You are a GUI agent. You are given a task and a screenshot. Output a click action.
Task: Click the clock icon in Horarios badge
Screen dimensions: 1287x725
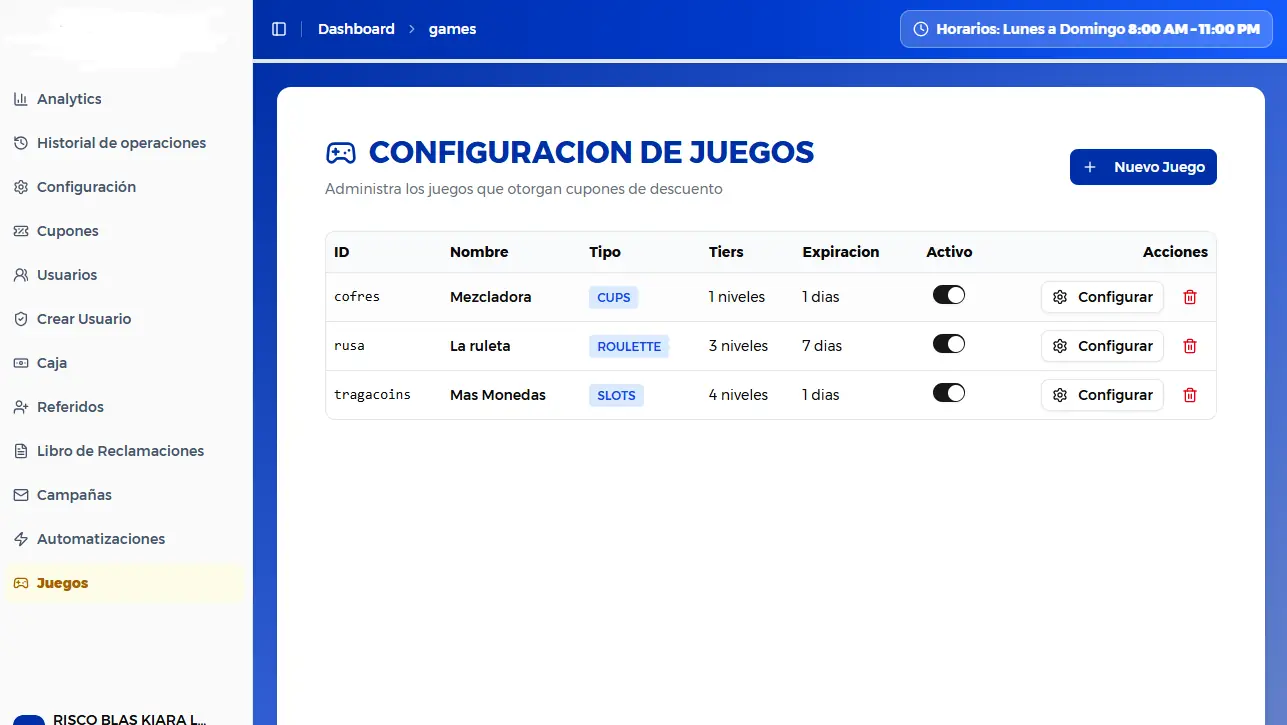tap(921, 29)
